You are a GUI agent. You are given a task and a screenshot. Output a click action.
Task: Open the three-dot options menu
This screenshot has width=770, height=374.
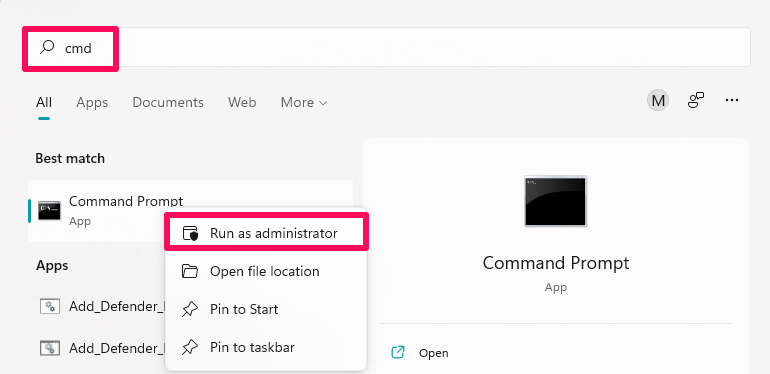(x=732, y=101)
